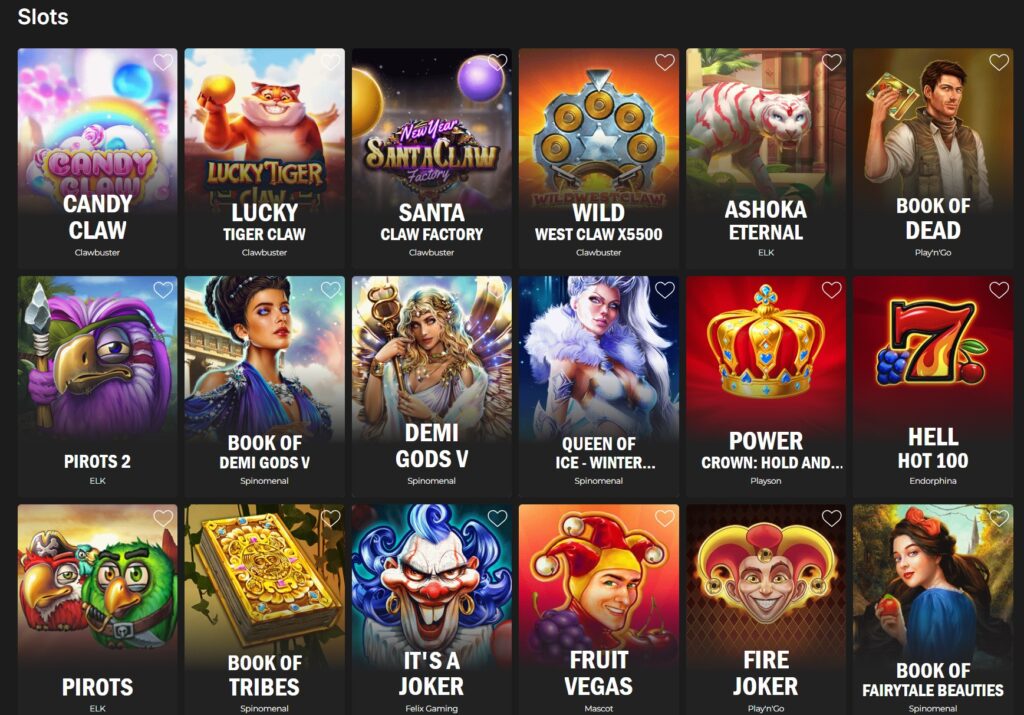Select the Book of Tribes slot tile

pos(264,609)
